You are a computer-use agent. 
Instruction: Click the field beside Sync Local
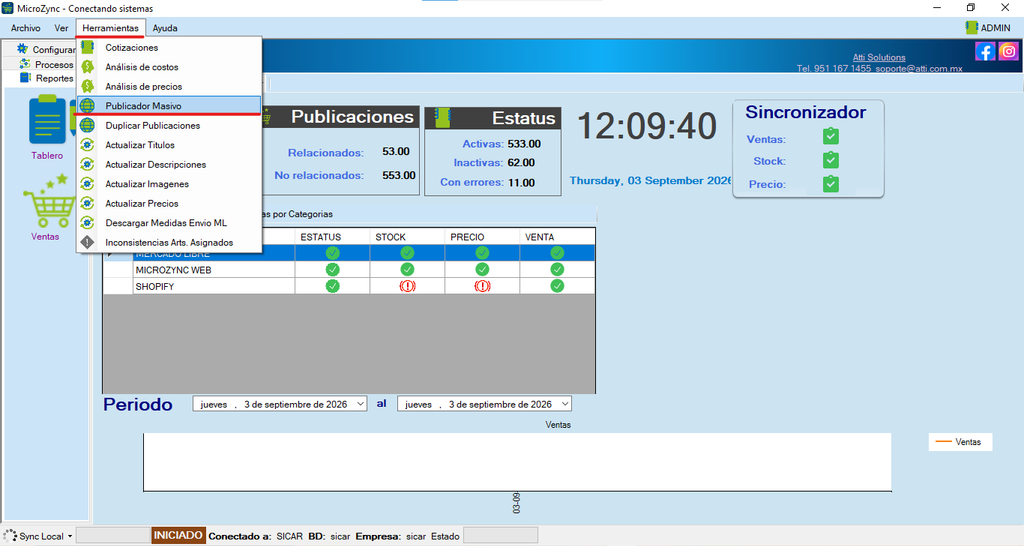click(x=113, y=536)
